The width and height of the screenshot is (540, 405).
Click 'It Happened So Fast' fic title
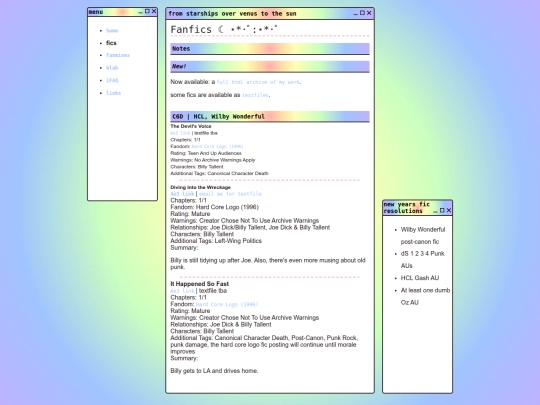(x=200, y=284)
